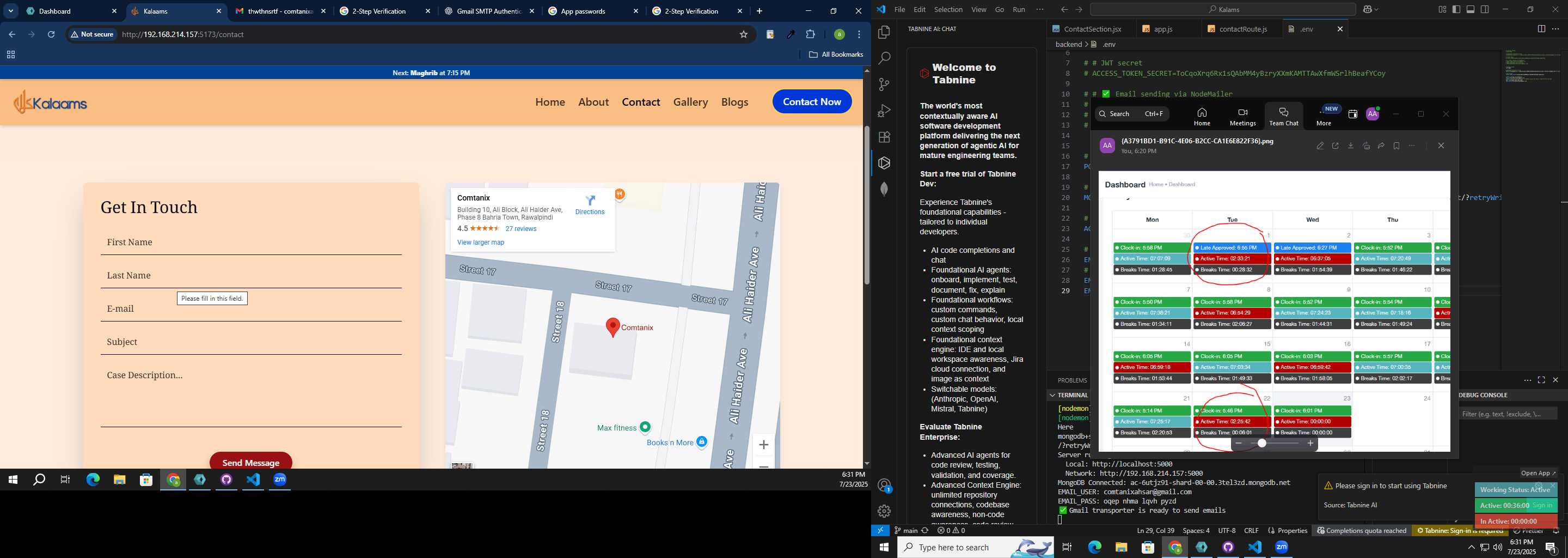The width and height of the screenshot is (1568, 558).
Task: Open VS Code Manage gear icon
Action: pos(884,511)
